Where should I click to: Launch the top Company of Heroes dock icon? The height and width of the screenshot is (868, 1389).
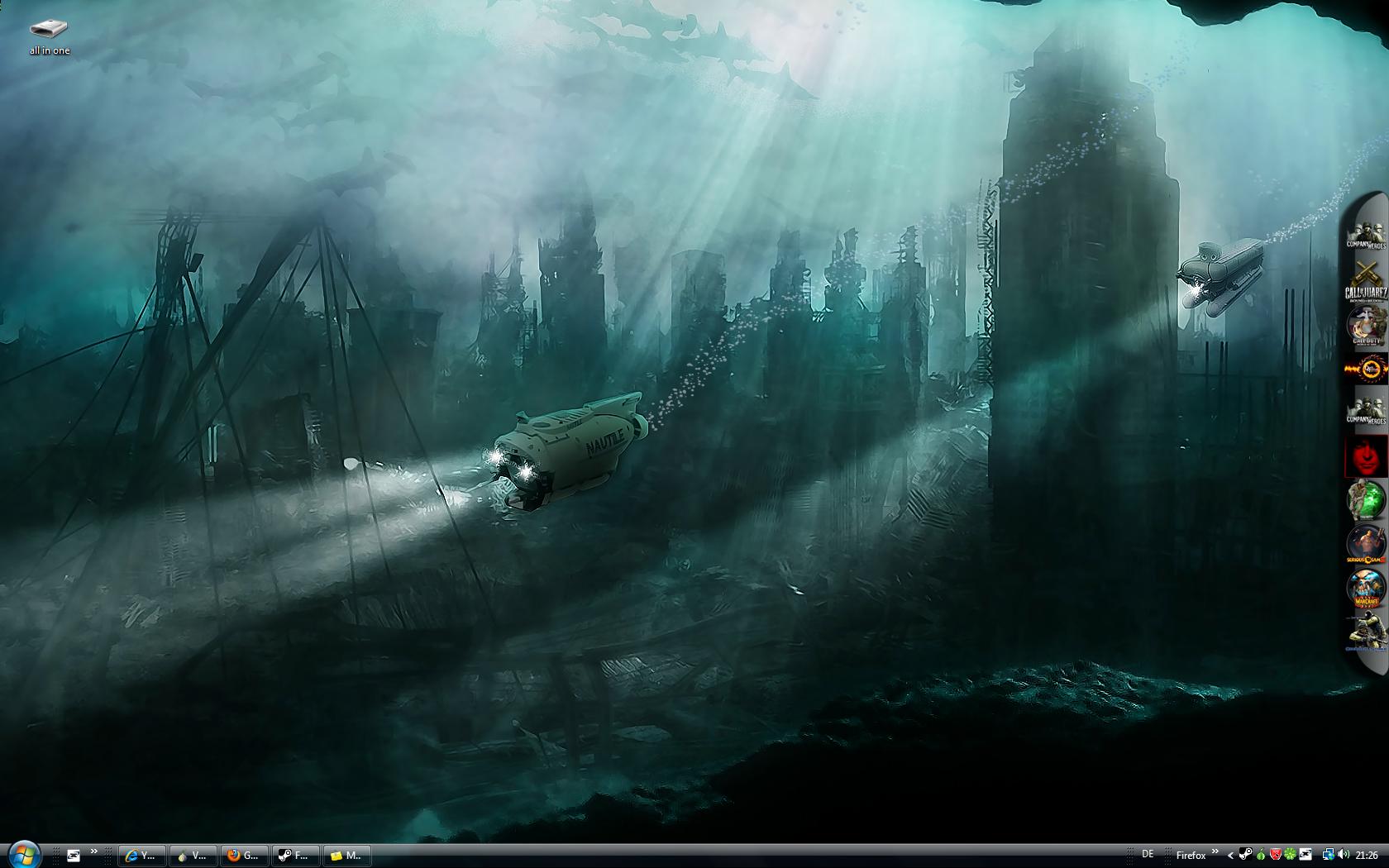pyautogui.click(x=1366, y=236)
